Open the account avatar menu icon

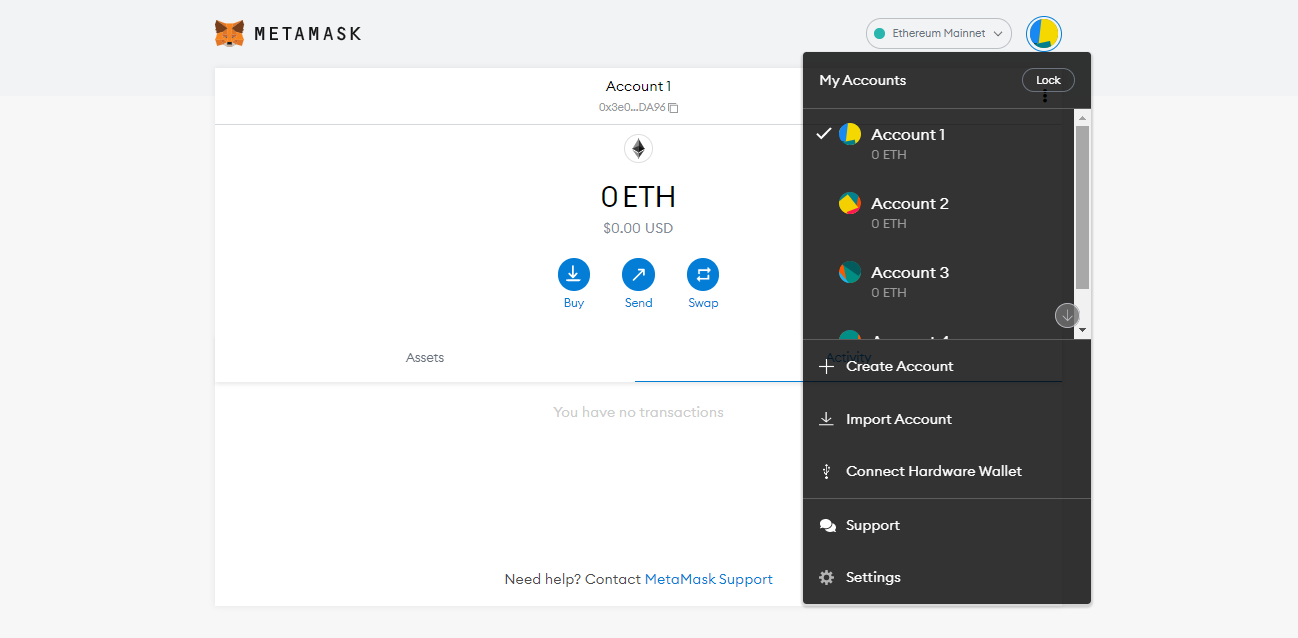1044,33
